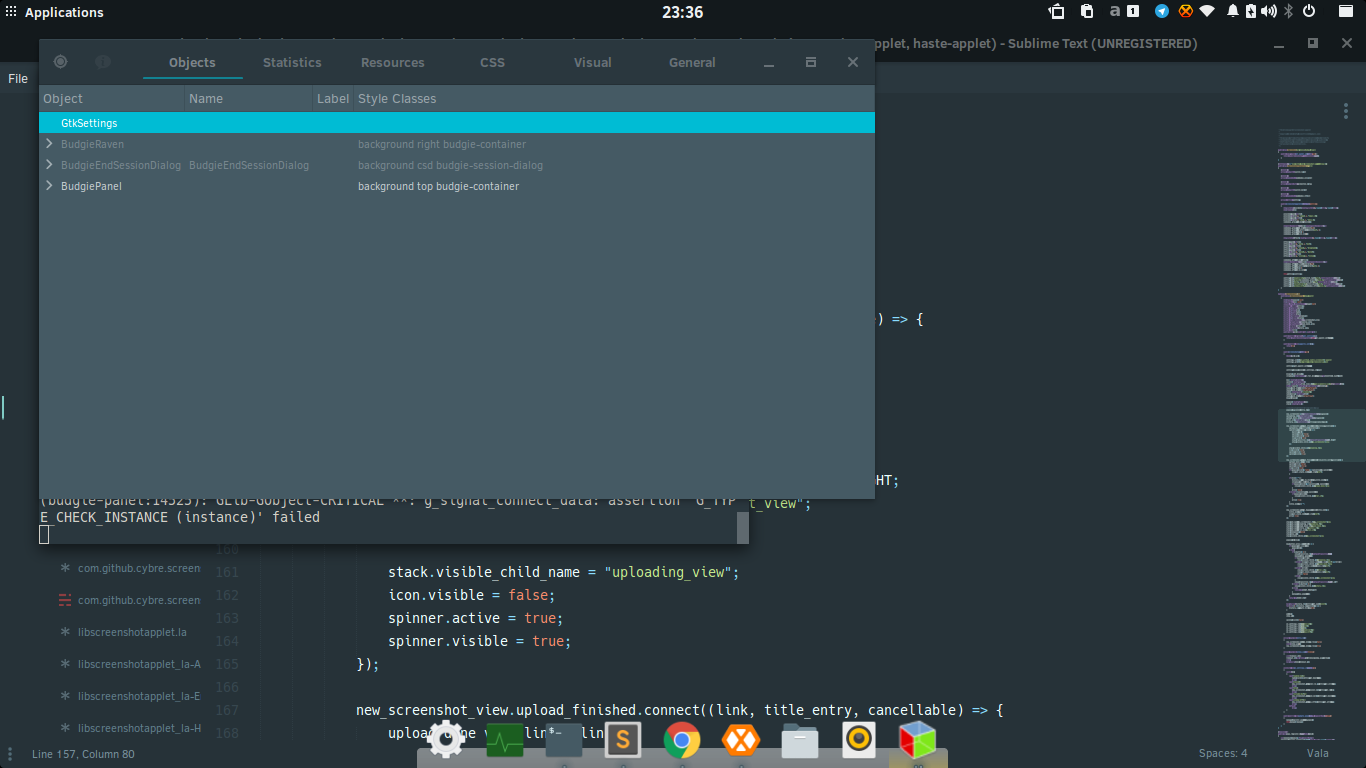Viewport: 1366px width, 768px height.
Task: Close the Sublime Text window
Action: click(x=1345, y=44)
